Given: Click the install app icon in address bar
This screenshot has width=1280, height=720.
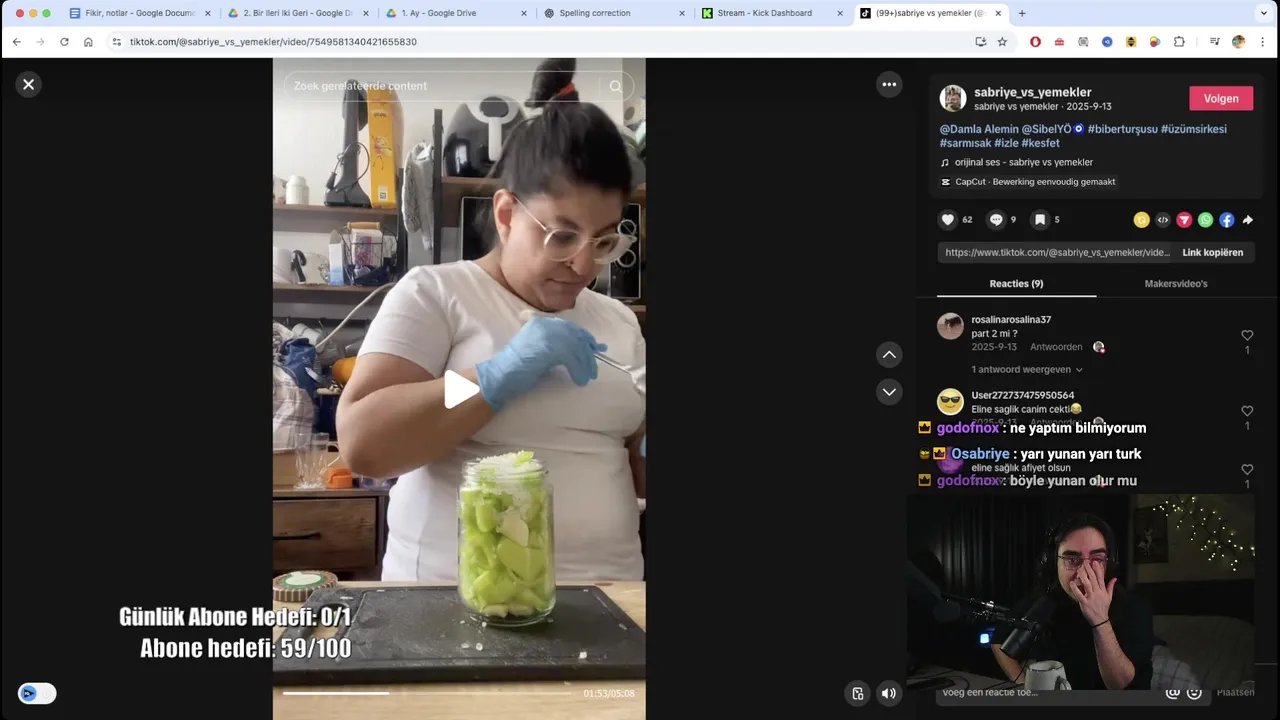Looking at the screenshot, I should pyautogui.click(x=980, y=42).
